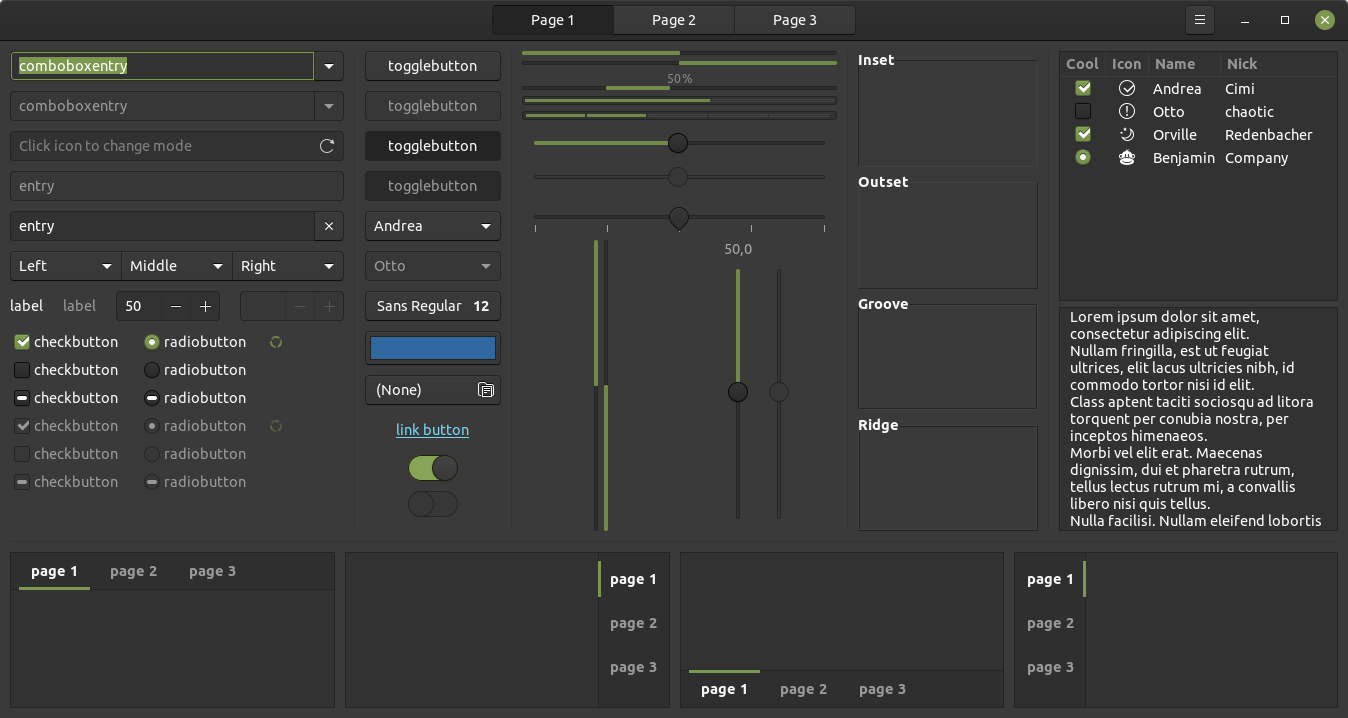Uncheck Orville's Cool checkbox
This screenshot has width=1348, height=718.
1083,135
